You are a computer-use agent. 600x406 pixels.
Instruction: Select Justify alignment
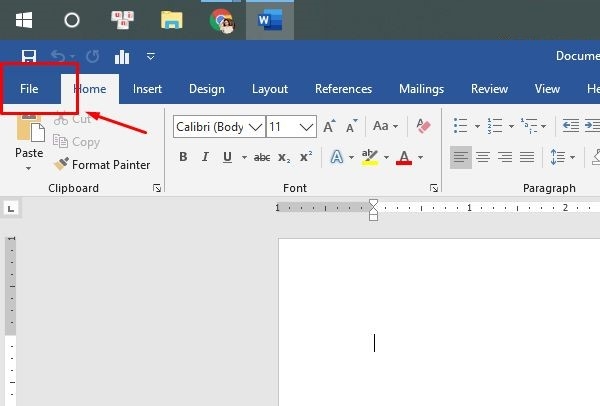(x=527, y=157)
